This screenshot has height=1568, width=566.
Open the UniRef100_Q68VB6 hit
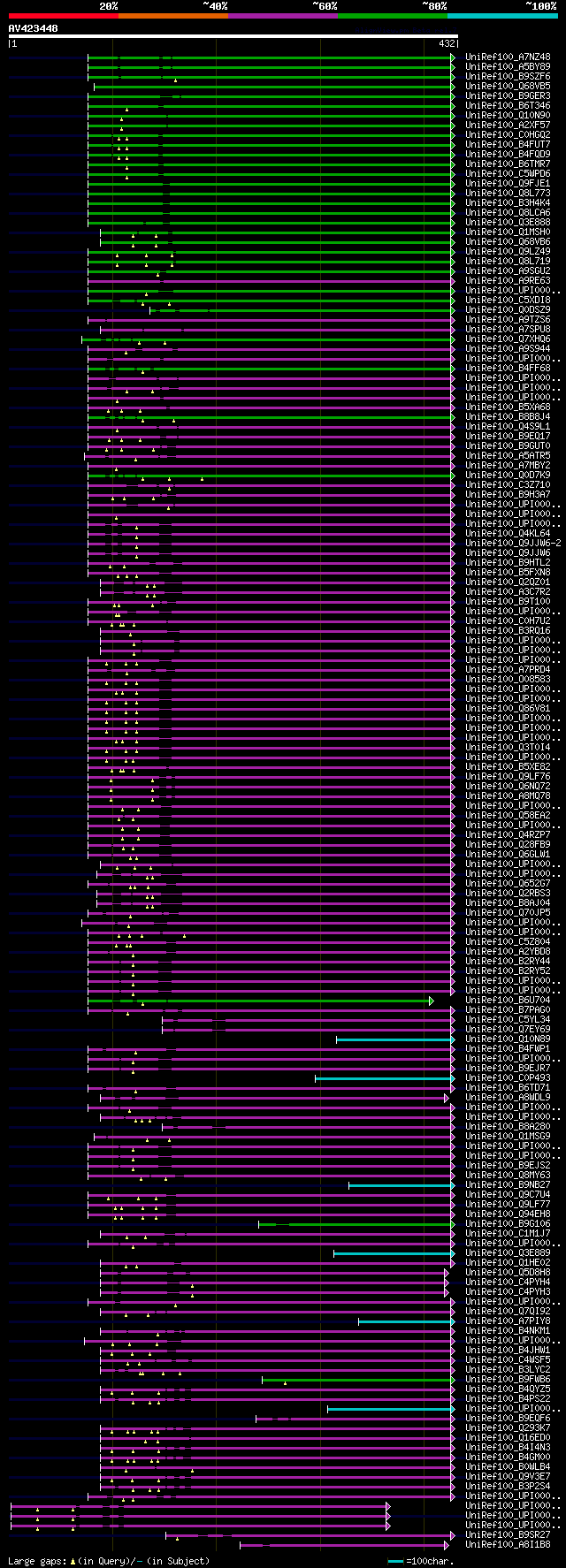tap(508, 242)
